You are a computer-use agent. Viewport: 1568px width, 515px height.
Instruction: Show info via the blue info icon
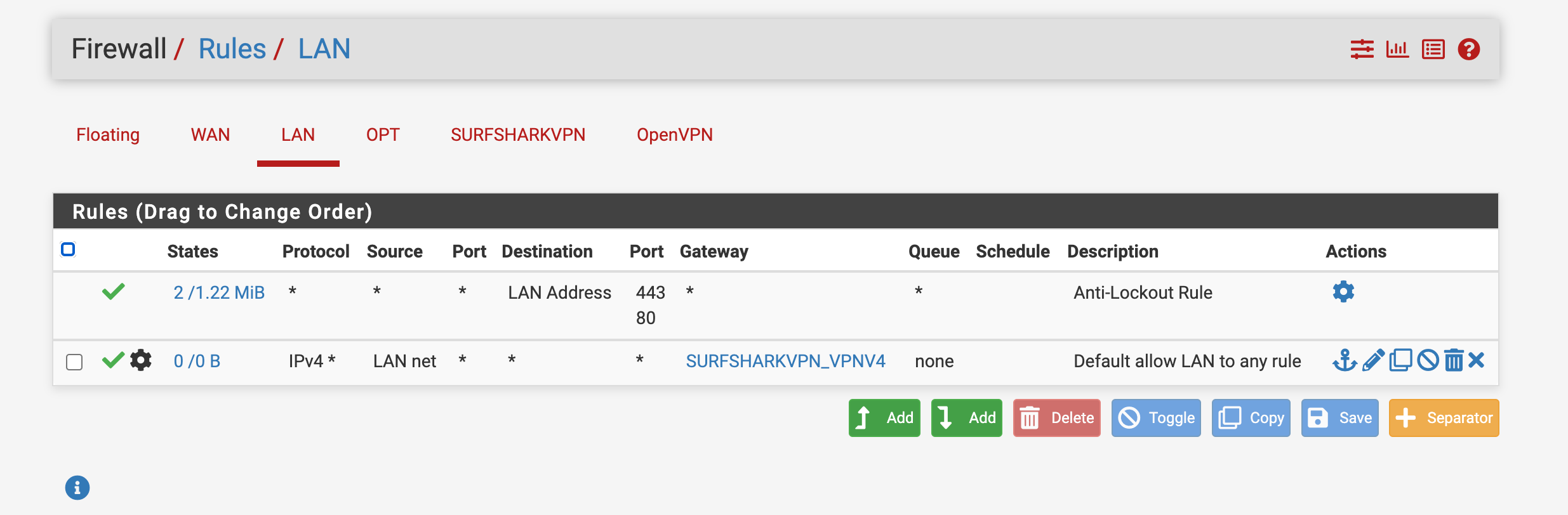77,488
